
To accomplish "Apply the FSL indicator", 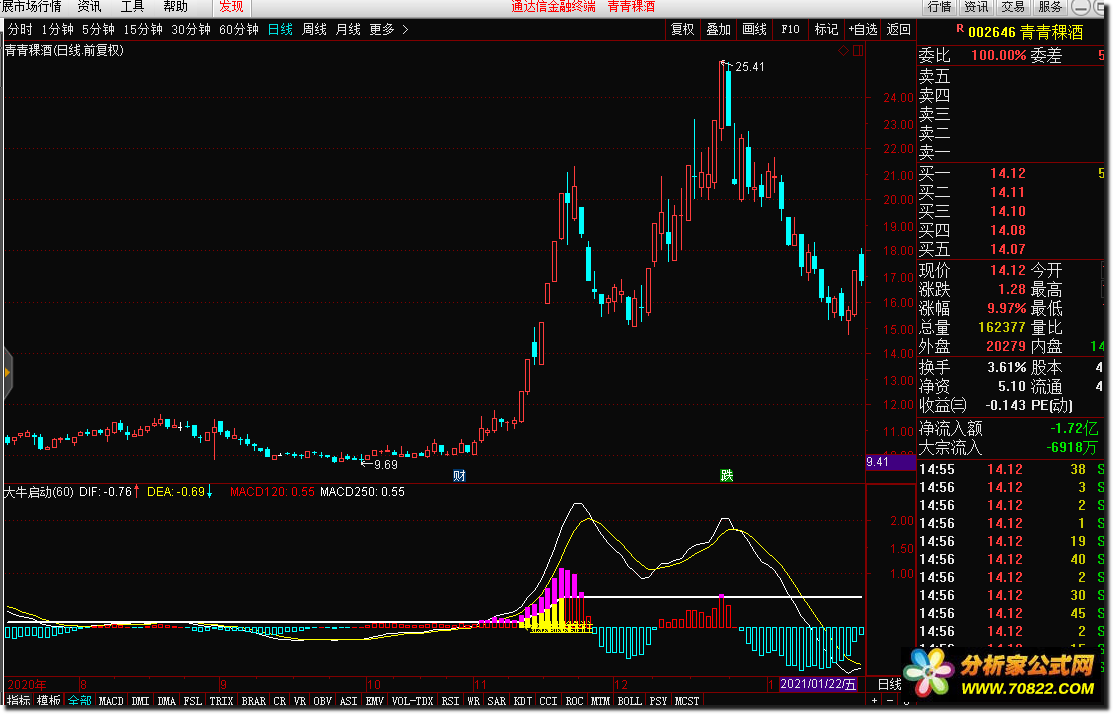I will [x=193, y=701].
